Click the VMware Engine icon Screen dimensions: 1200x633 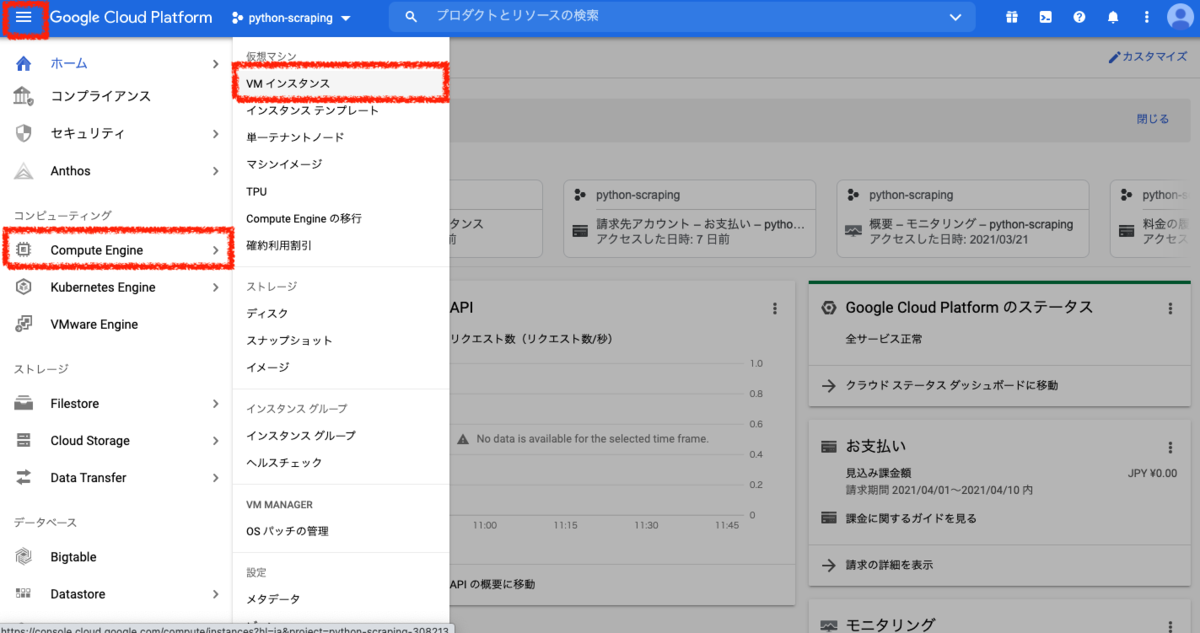[x=24, y=324]
